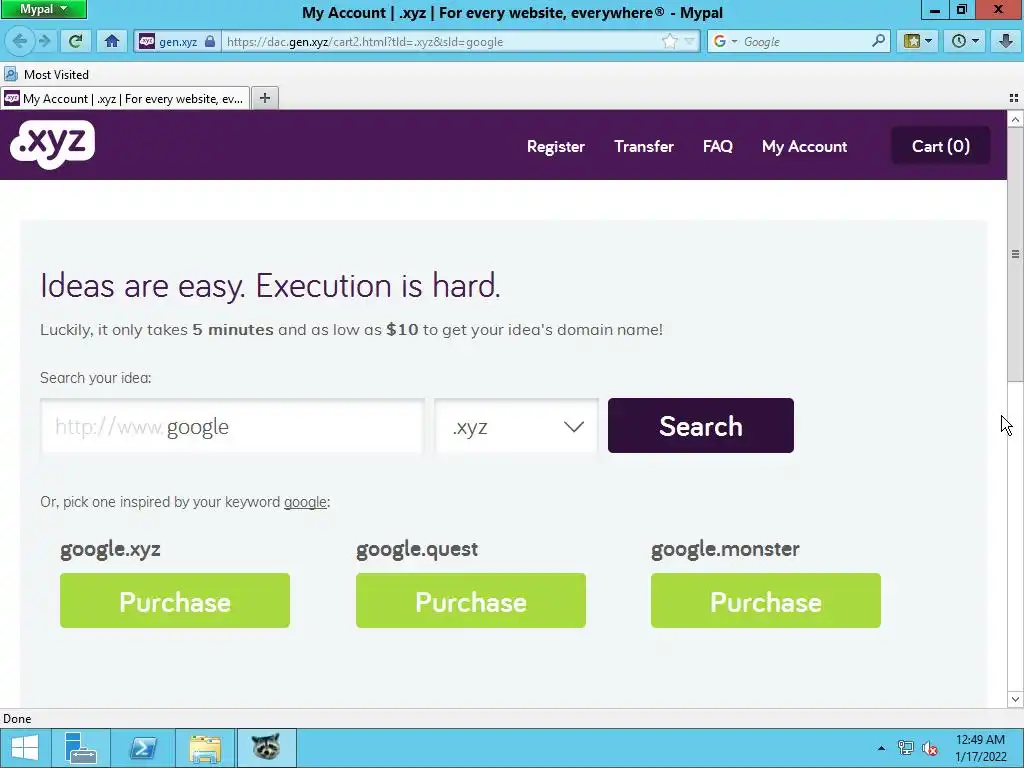The width and height of the screenshot is (1024, 768).
Task: Click the vertical scrollbar thumb
Action: click(x=1015, y=254)
